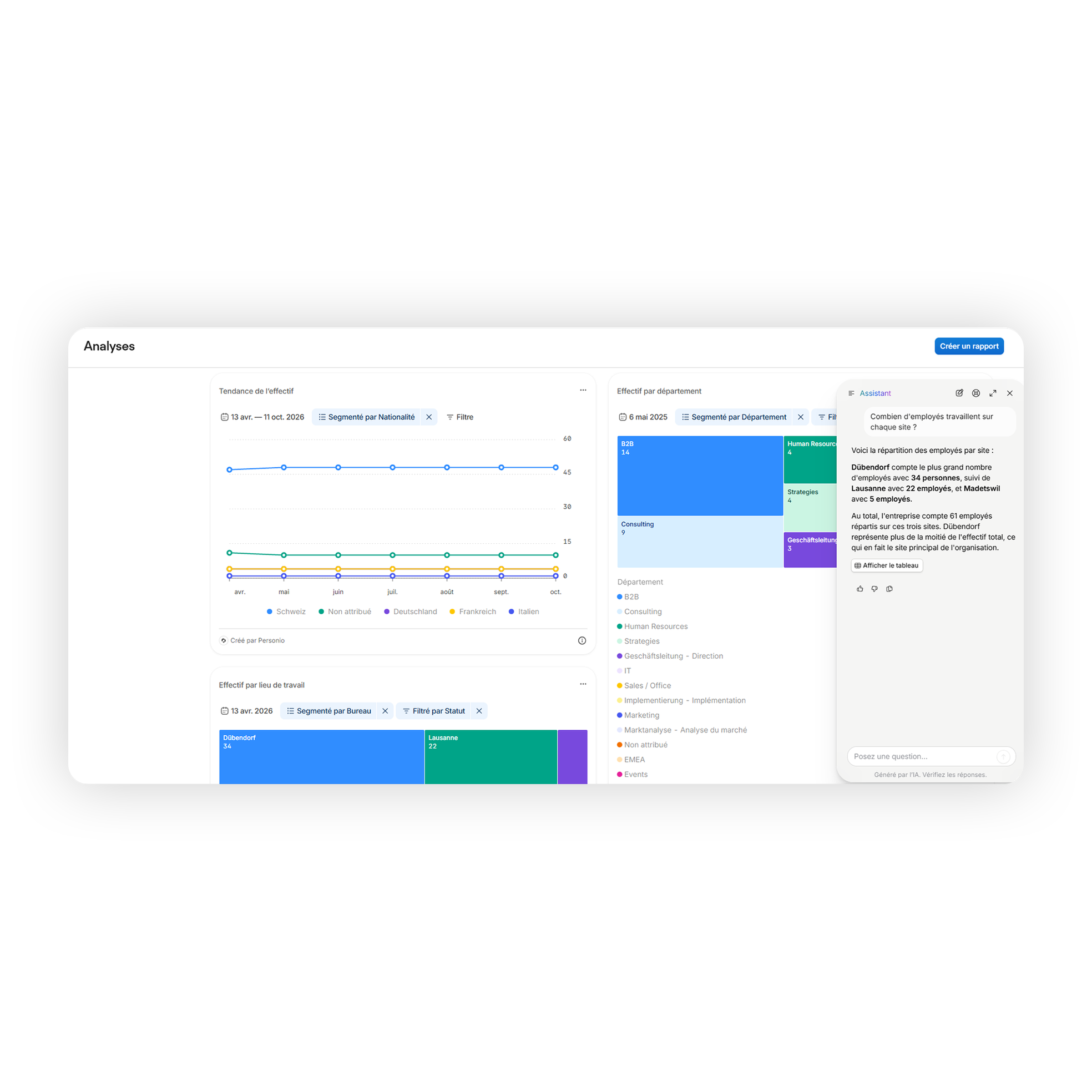Give thumbs down to the assistant answer
Screen dimensions: 1092x1092
[874, 588]
